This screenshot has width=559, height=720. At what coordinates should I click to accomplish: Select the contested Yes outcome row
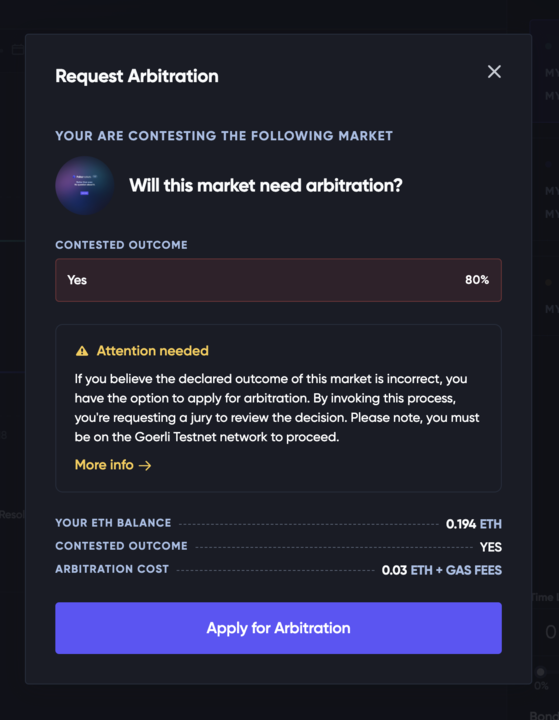tap(278, 280)
